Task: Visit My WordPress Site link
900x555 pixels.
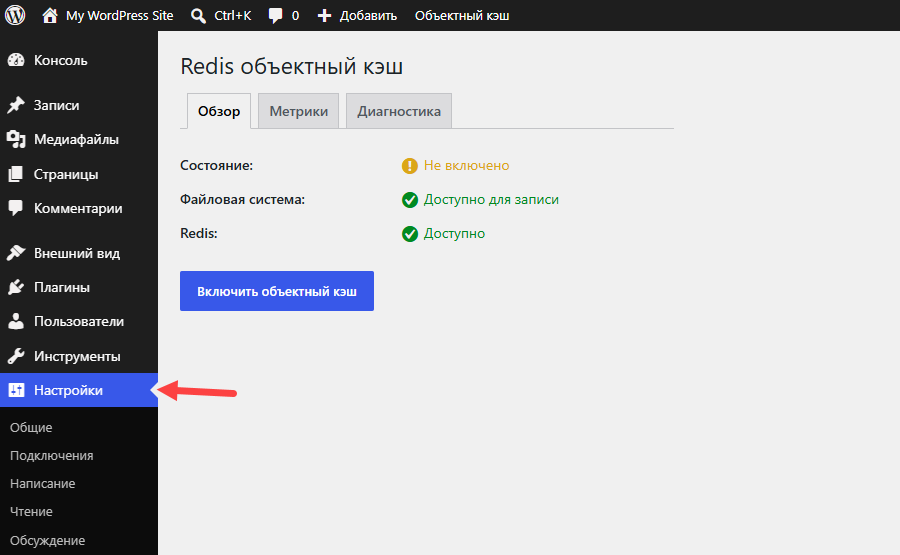Action: [108, 15]
